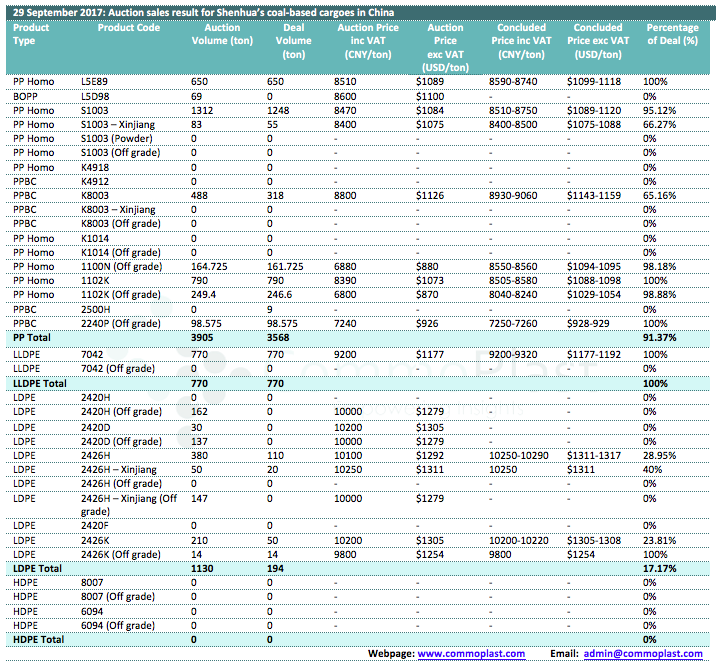This screenshot has height=666, width=716.
Task: Click the 91.37% PP Total percentage cell
Action: (x=659, y=338)
